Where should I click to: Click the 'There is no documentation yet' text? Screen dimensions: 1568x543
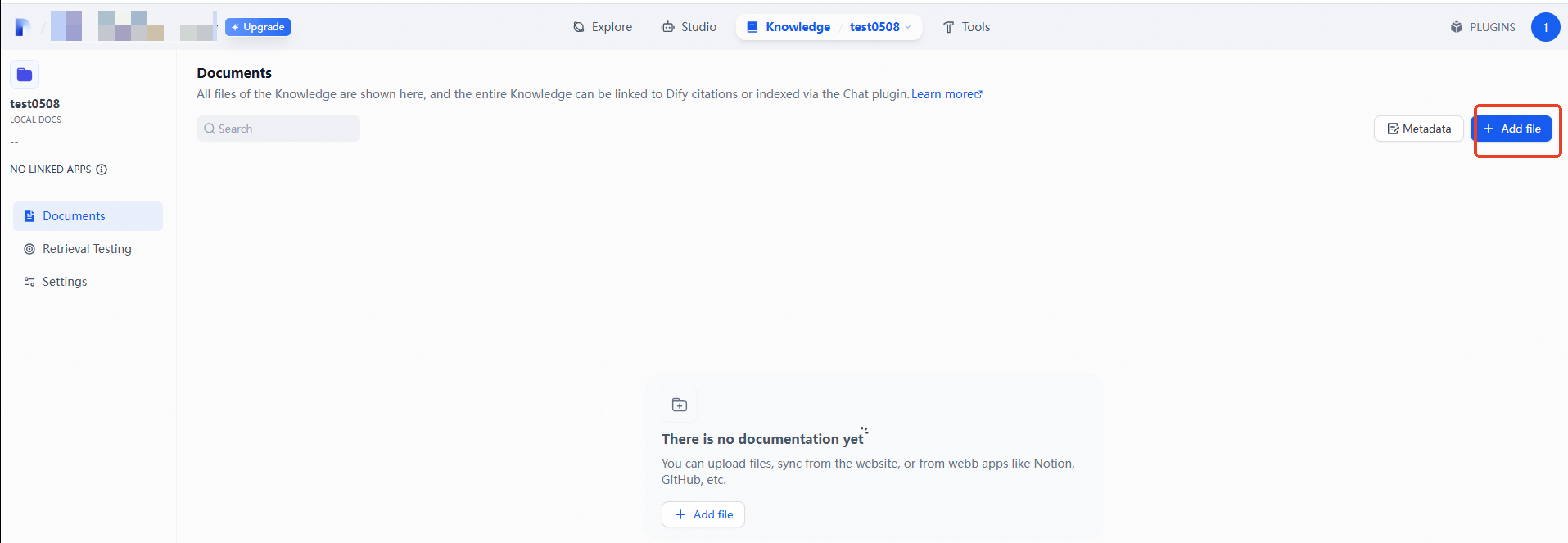762,439
